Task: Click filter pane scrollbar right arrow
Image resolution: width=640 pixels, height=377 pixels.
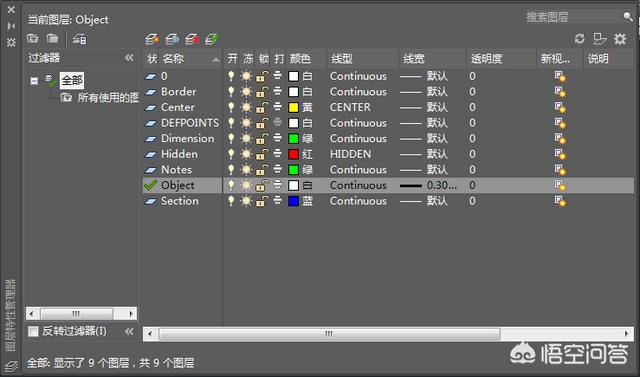Action: (x=131, y=314)
